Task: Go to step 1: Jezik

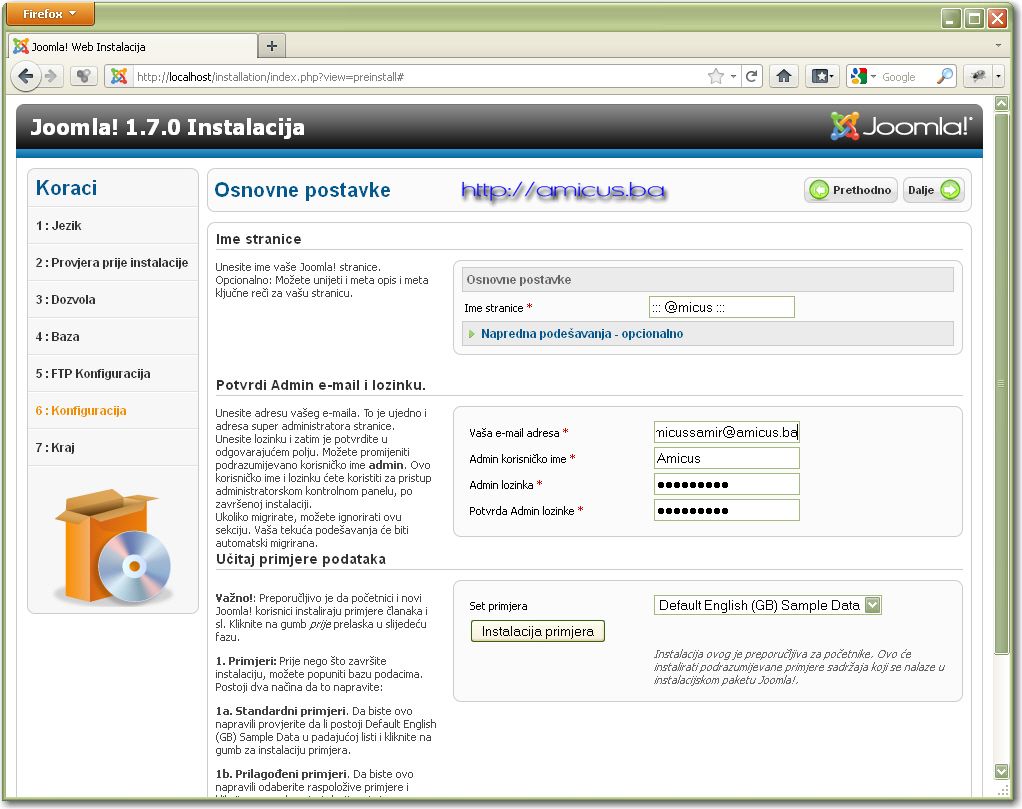Action: click(59, 226)
